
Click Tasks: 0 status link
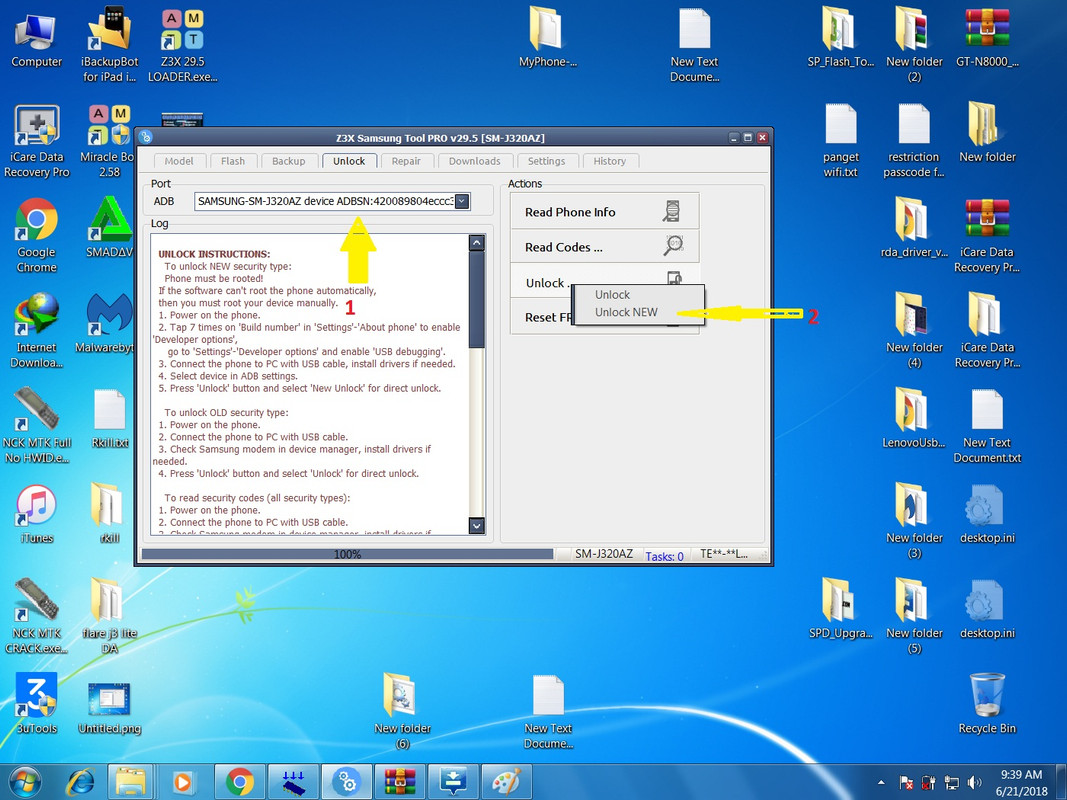(x=664, y=556)
